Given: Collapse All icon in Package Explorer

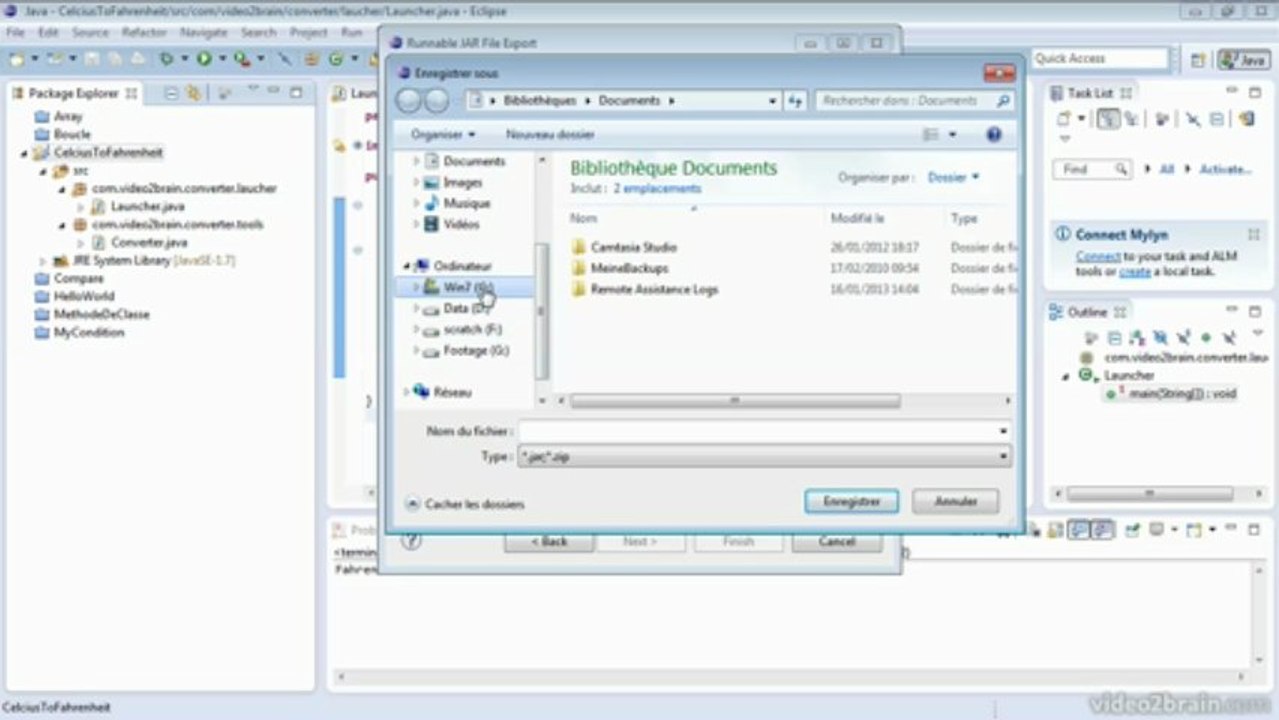Looking at the screenshot, I should (171, 93).
